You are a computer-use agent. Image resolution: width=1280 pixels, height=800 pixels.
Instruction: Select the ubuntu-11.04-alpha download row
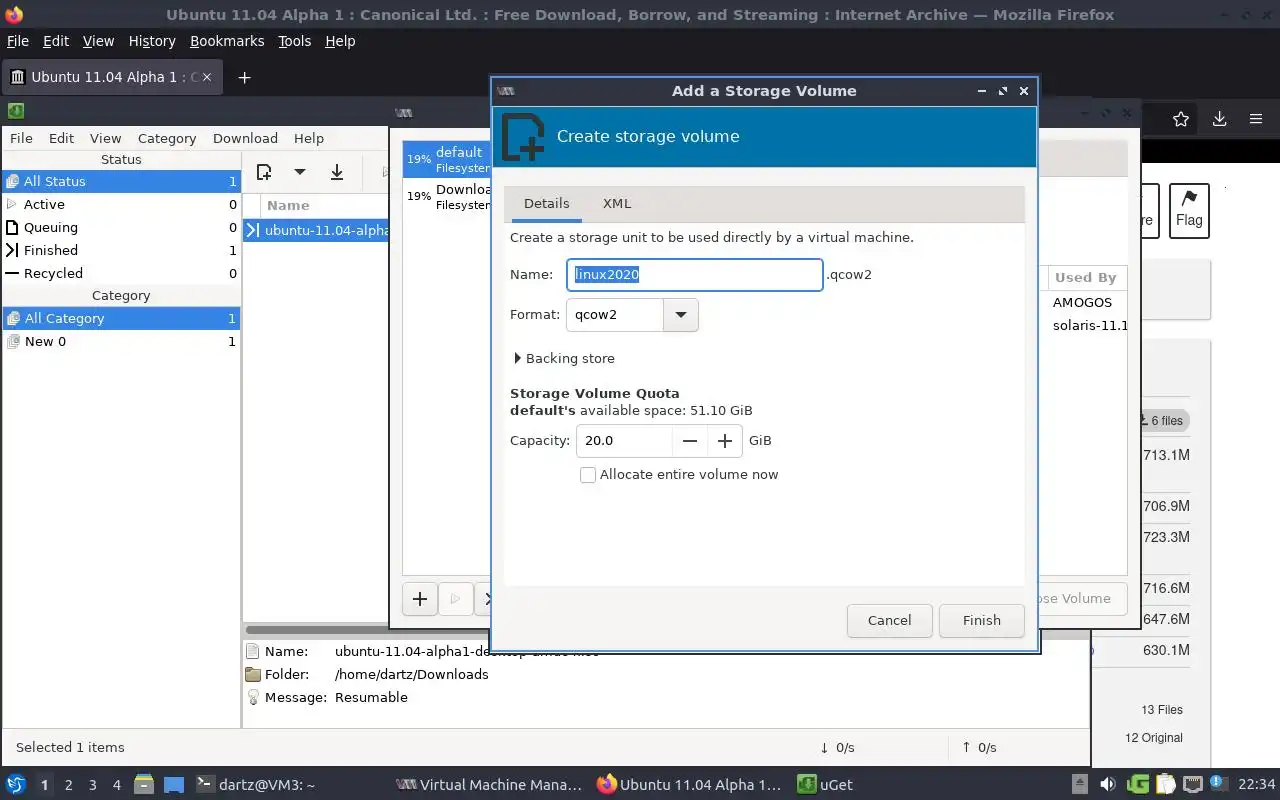[x=317, y=230]
